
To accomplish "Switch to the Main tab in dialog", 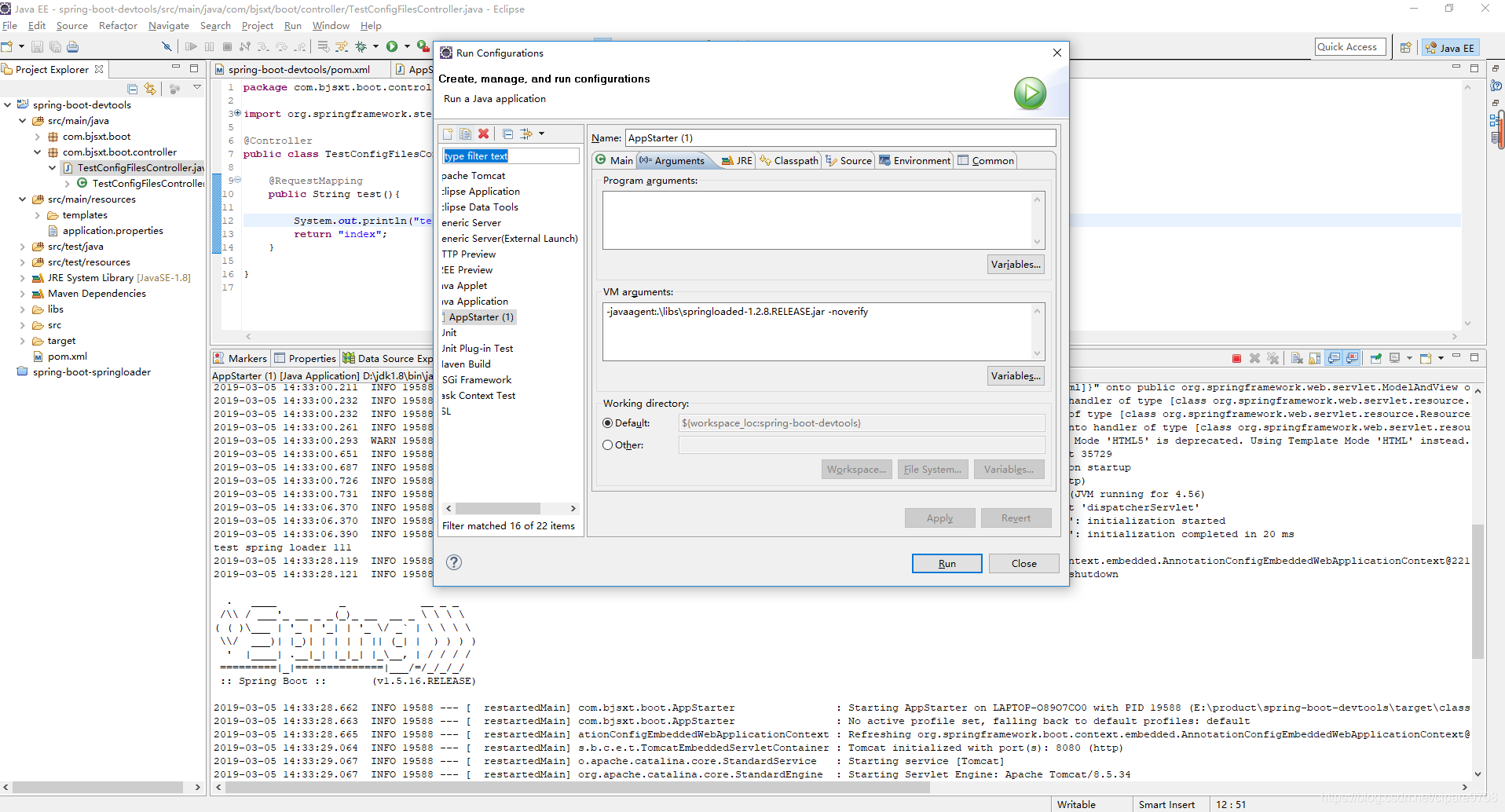I will coord(613,160).
